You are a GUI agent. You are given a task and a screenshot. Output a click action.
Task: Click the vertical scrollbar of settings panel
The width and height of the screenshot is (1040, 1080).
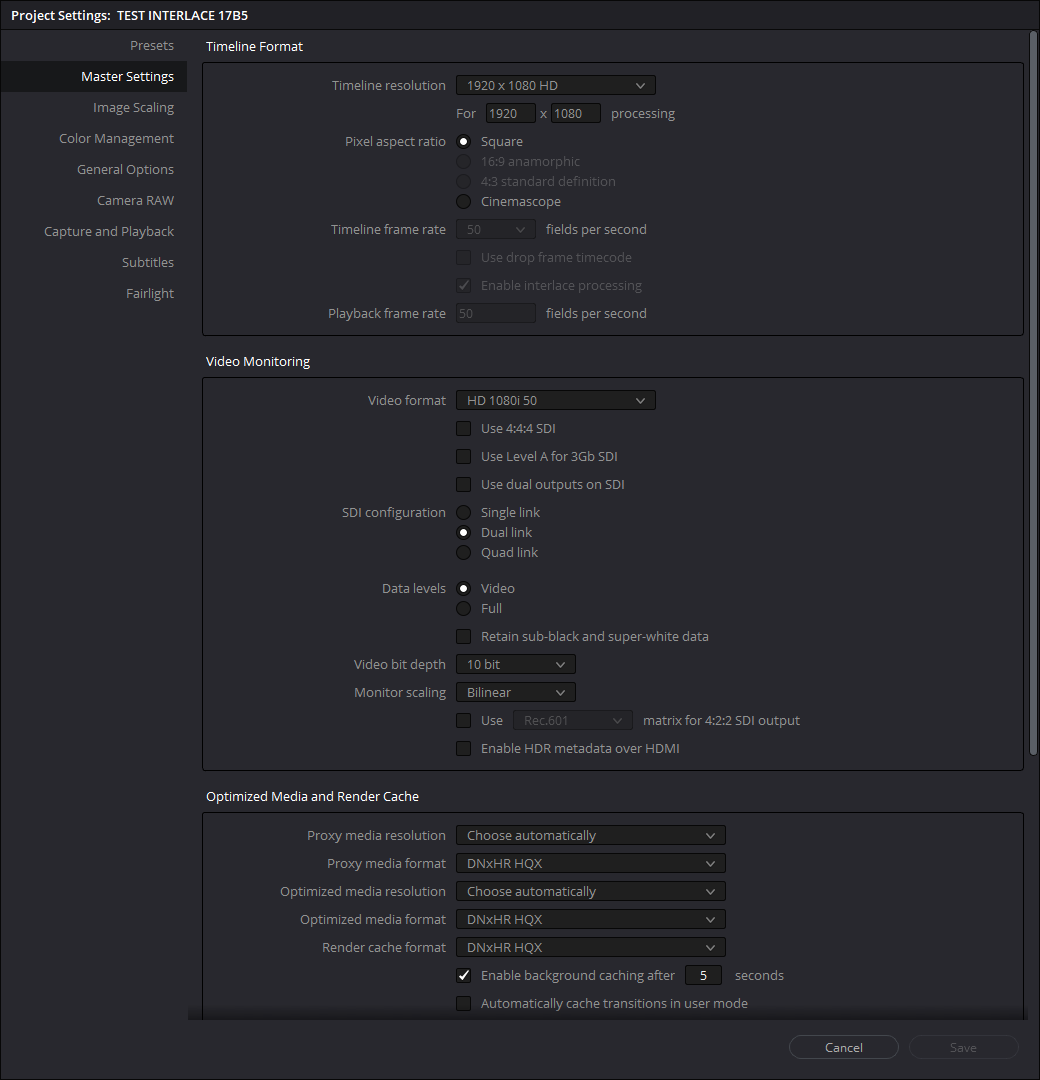click(x=1032, y=393)
